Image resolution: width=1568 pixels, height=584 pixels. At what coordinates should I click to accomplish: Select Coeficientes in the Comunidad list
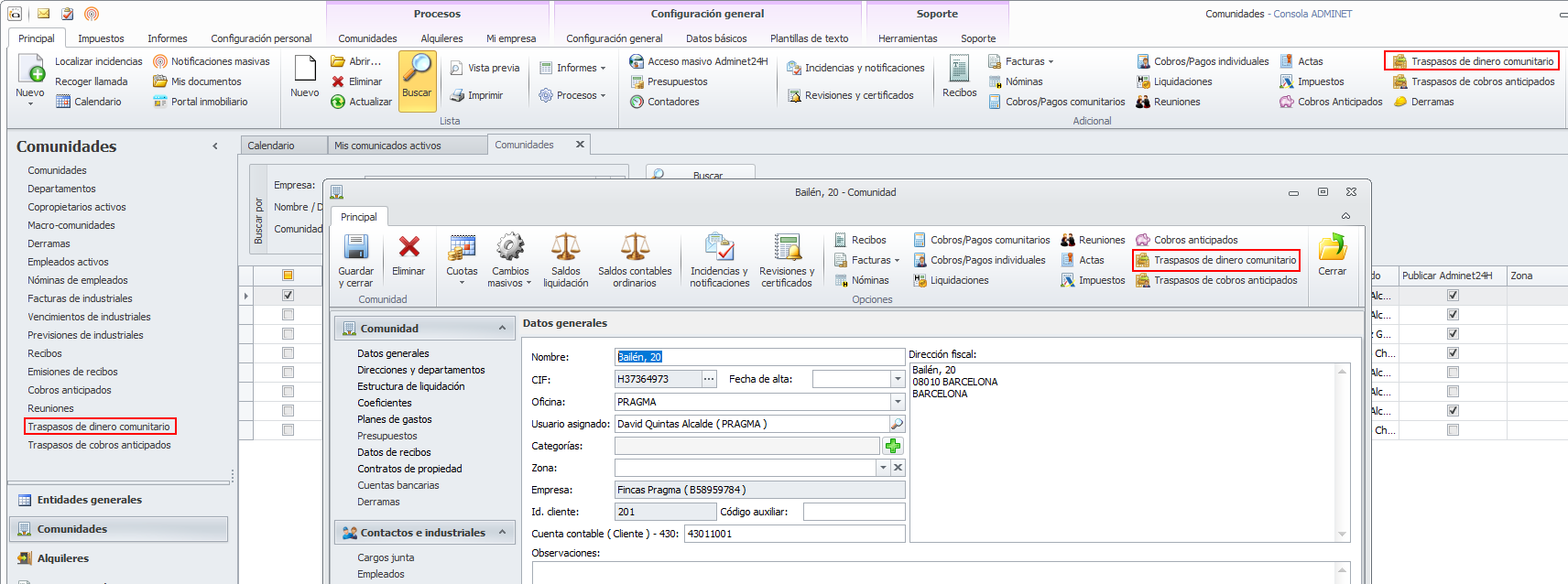(385, 403)
